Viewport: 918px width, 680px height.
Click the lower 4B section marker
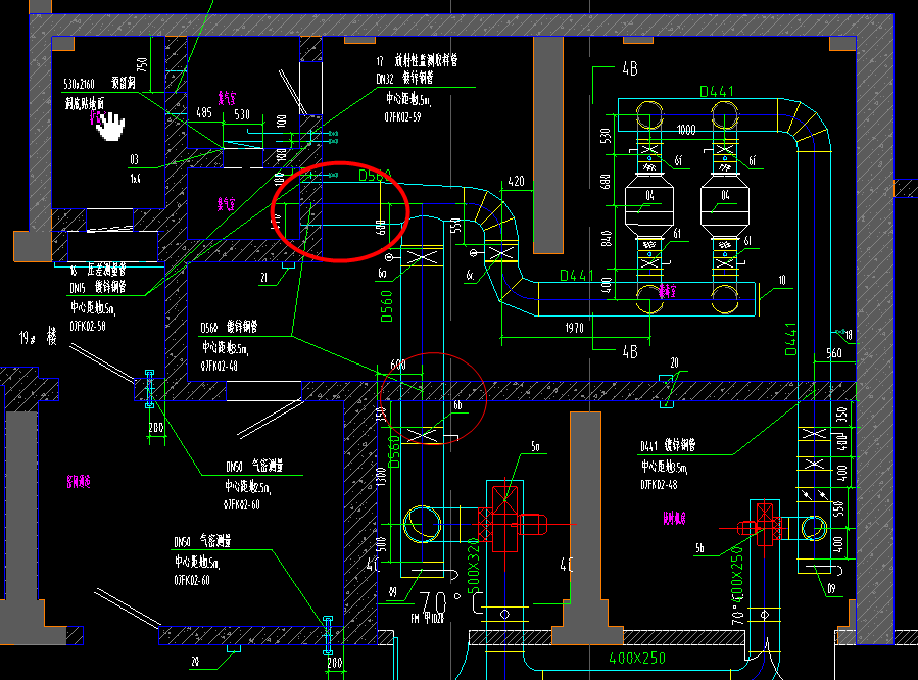pyautogui.click(x=628, y=352)
